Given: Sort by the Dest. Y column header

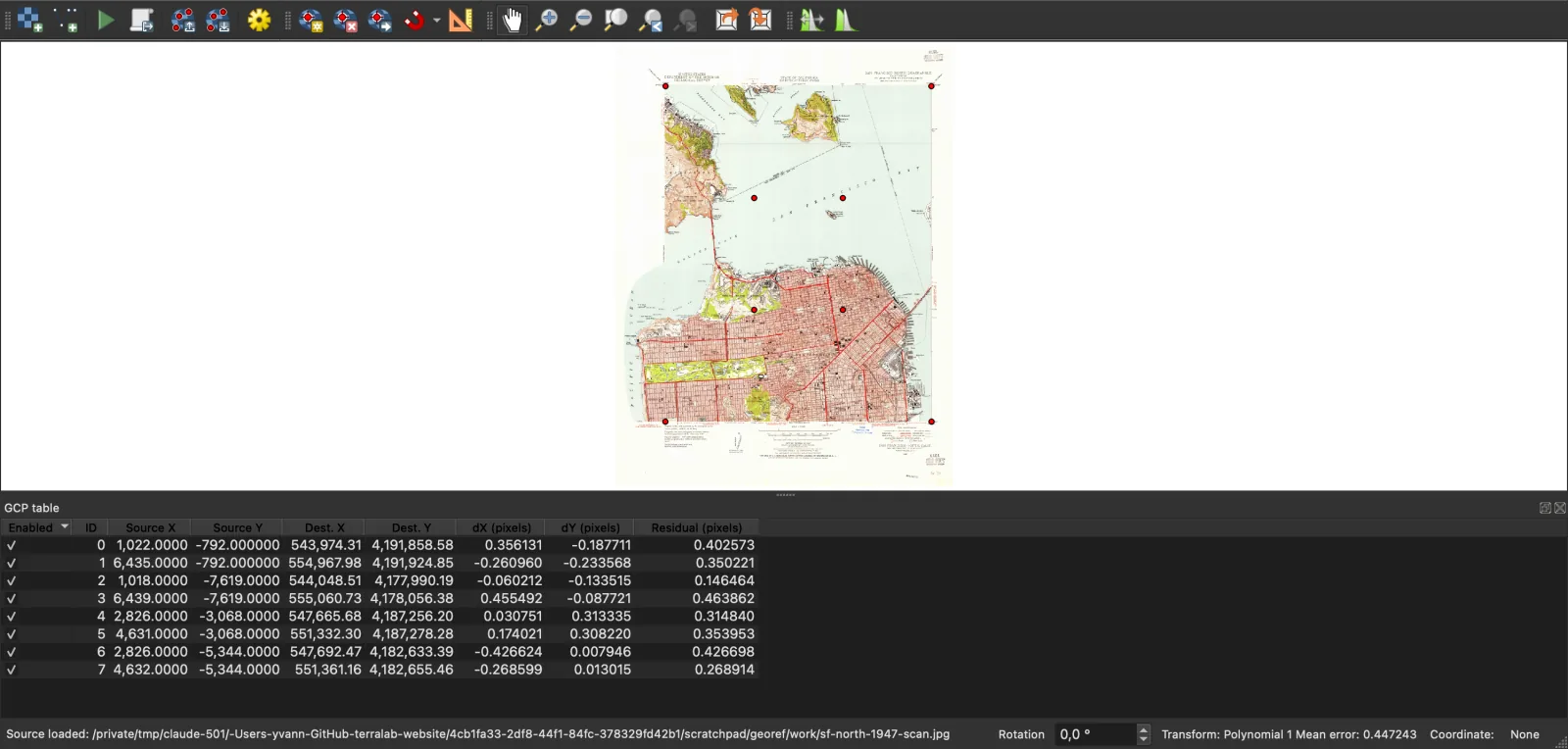Looking at the screenshot, I should 411,527.
